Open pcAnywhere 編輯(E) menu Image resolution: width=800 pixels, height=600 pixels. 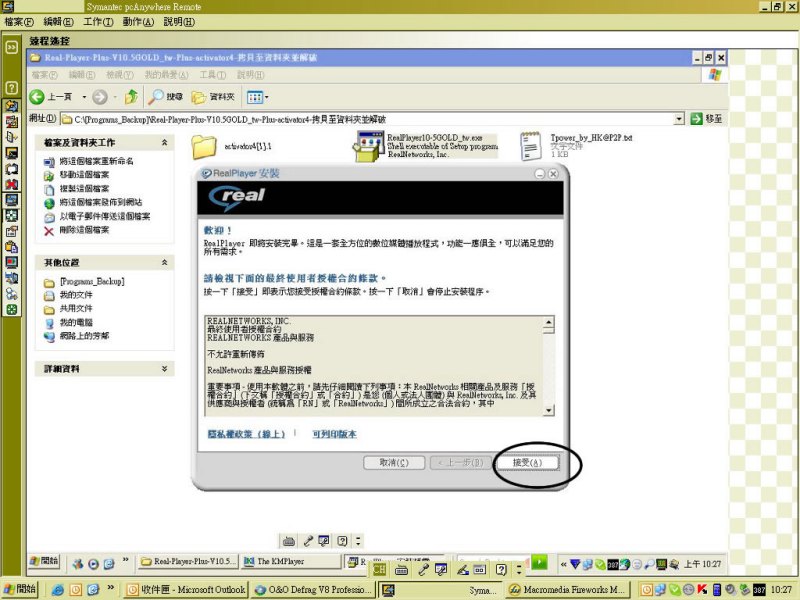pyautogui.click(x=58, y=22)
